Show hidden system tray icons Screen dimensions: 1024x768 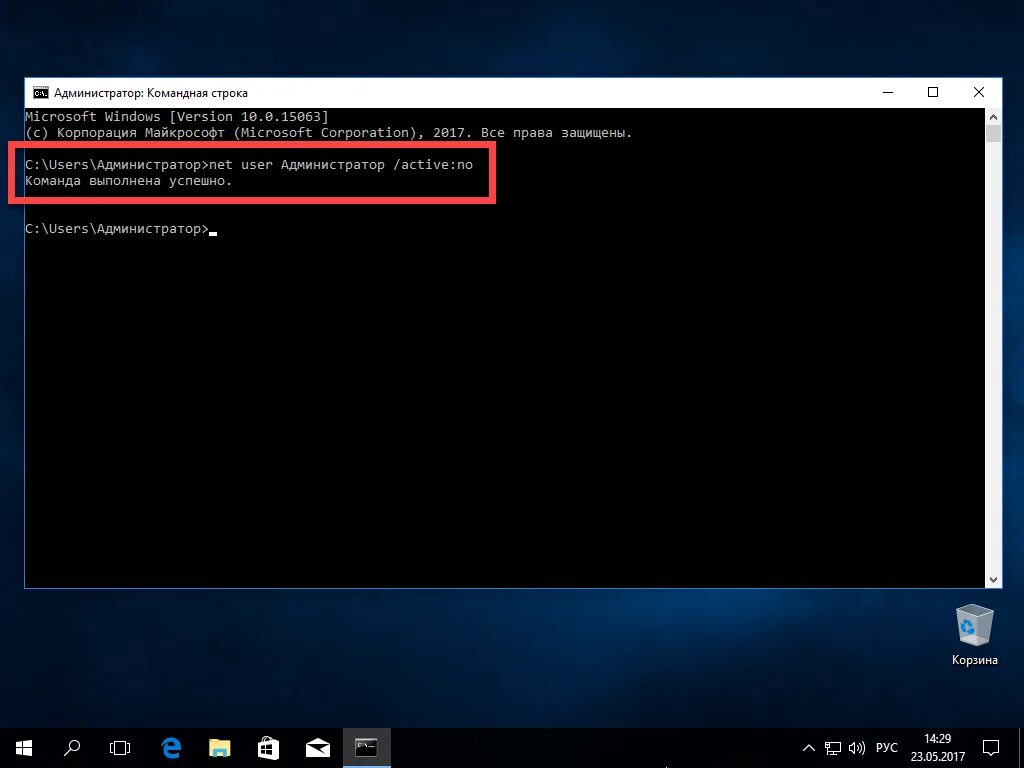point(808,748)
